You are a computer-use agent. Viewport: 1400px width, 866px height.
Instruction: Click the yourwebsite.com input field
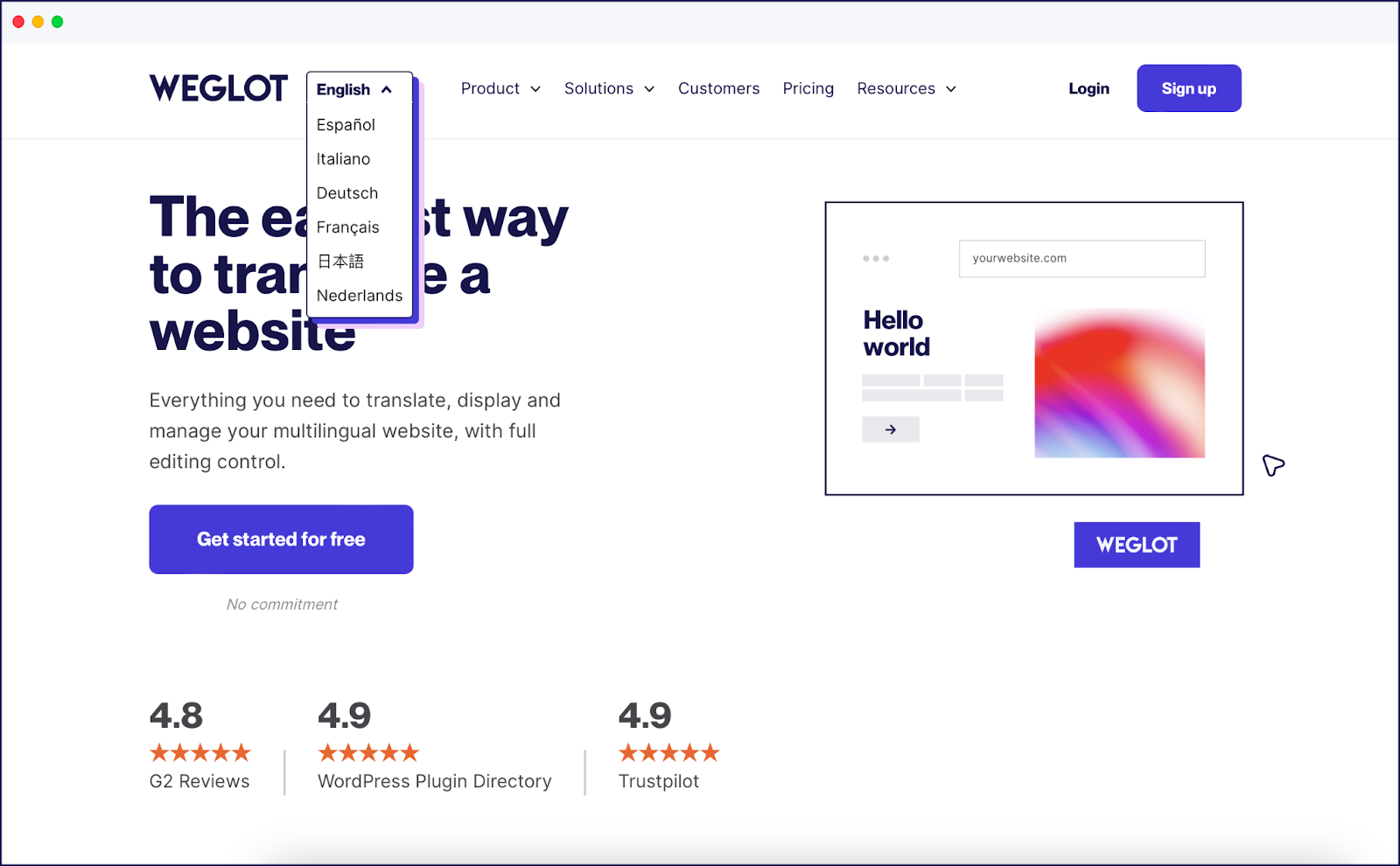tap(1081, 258)
